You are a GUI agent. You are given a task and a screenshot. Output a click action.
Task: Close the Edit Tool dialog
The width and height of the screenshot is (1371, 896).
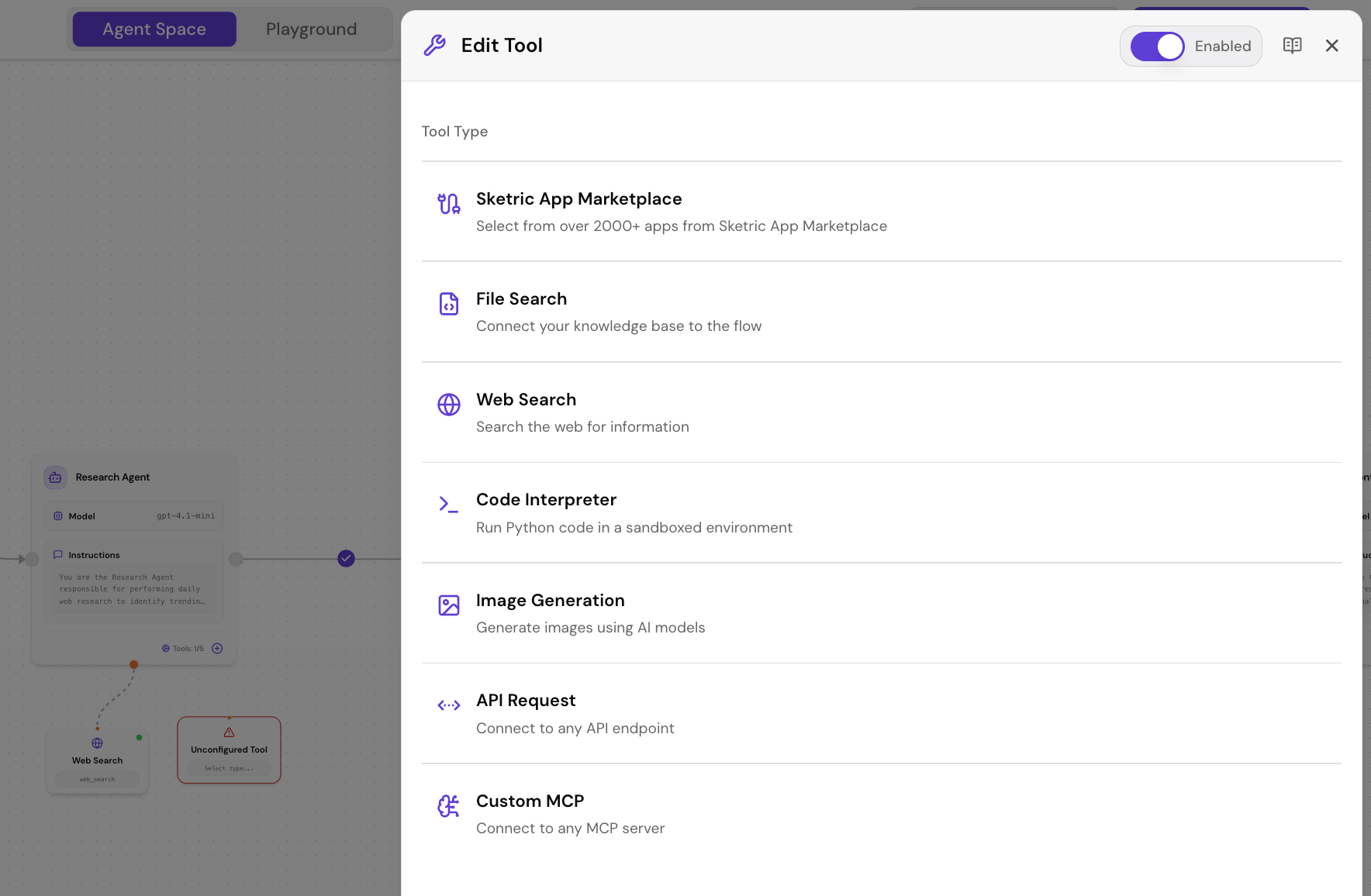(1331, 45)
